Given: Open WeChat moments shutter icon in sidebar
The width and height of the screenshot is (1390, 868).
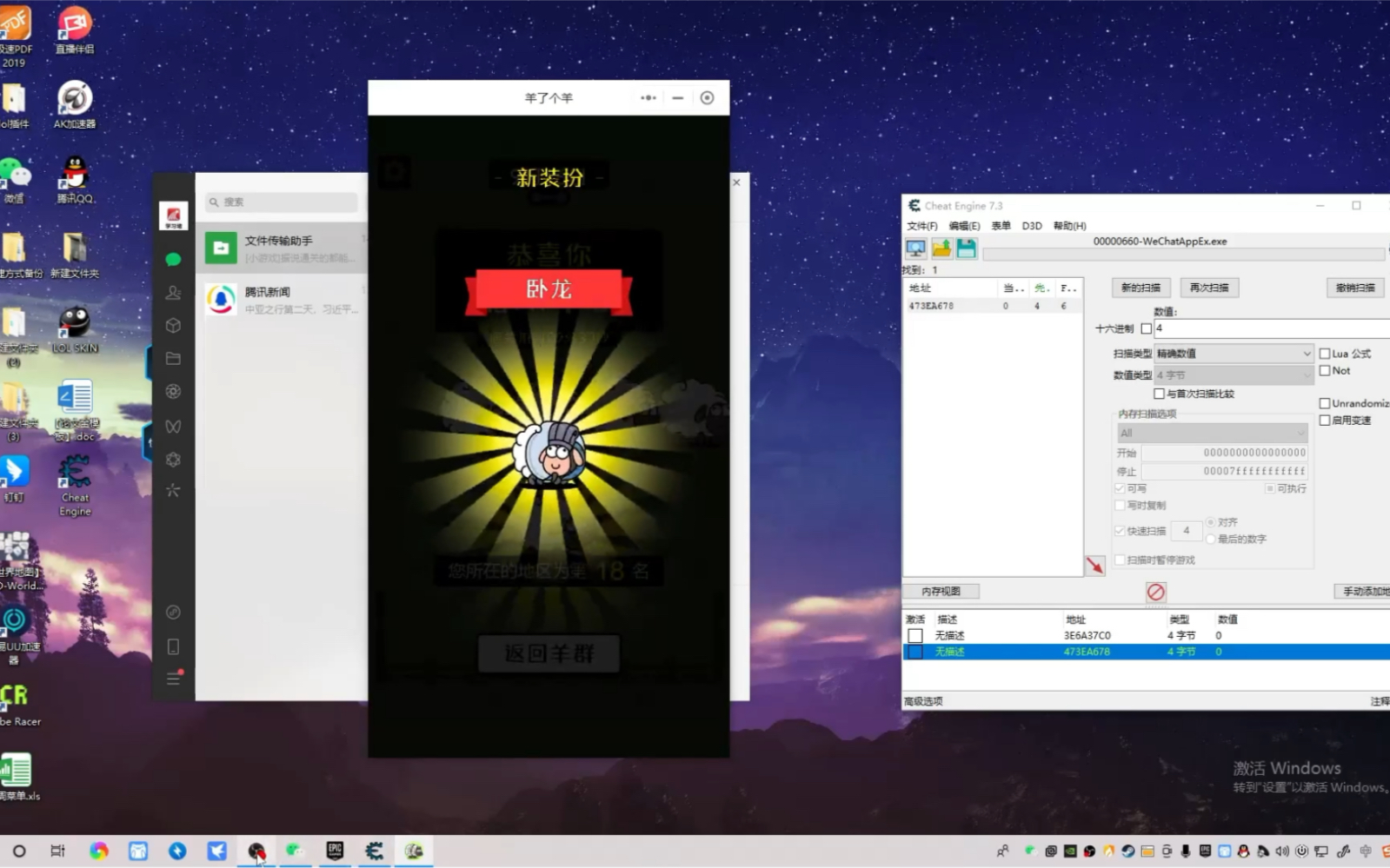Looking at the screenshot, I should click(173, 391).
